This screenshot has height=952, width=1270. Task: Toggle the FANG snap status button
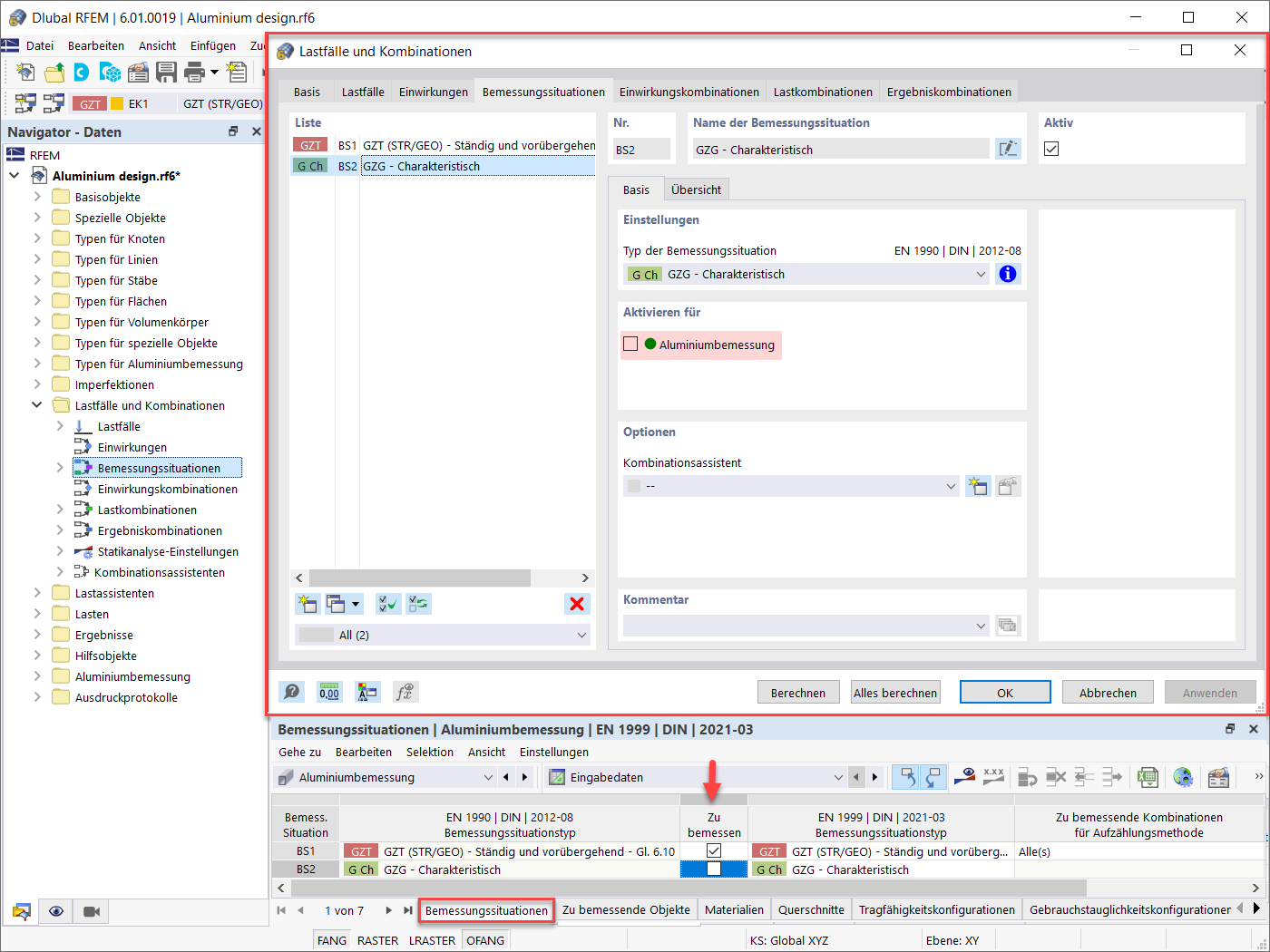pyautogui.click(x=332, y=940)
